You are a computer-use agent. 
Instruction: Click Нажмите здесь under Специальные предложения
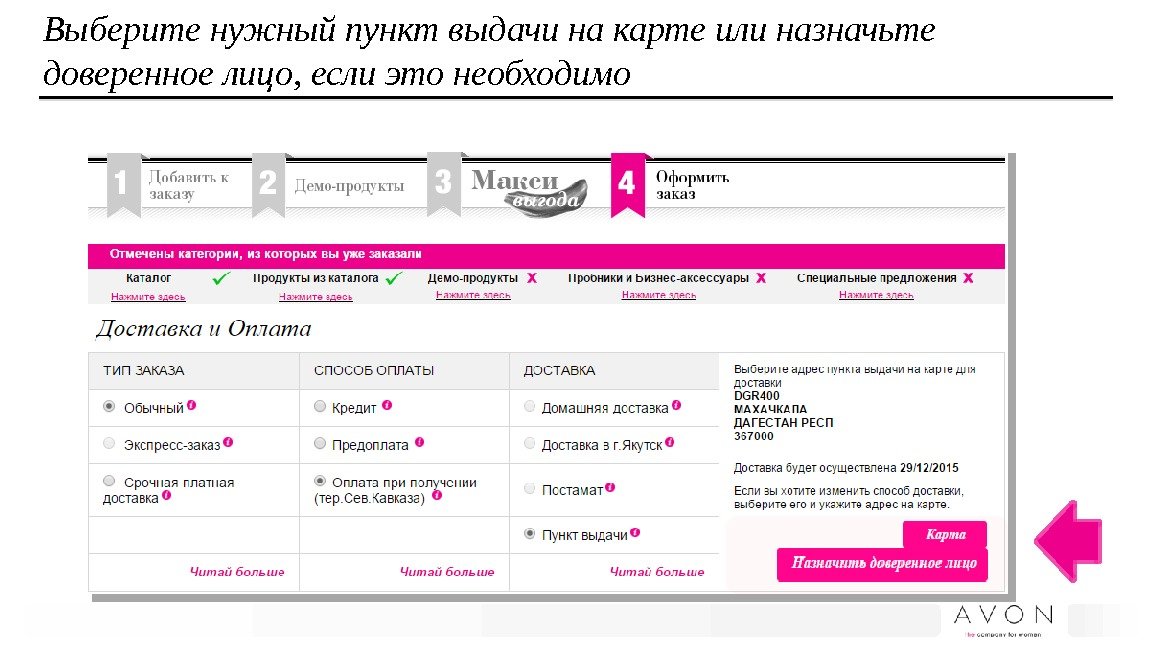coord(876,295)
